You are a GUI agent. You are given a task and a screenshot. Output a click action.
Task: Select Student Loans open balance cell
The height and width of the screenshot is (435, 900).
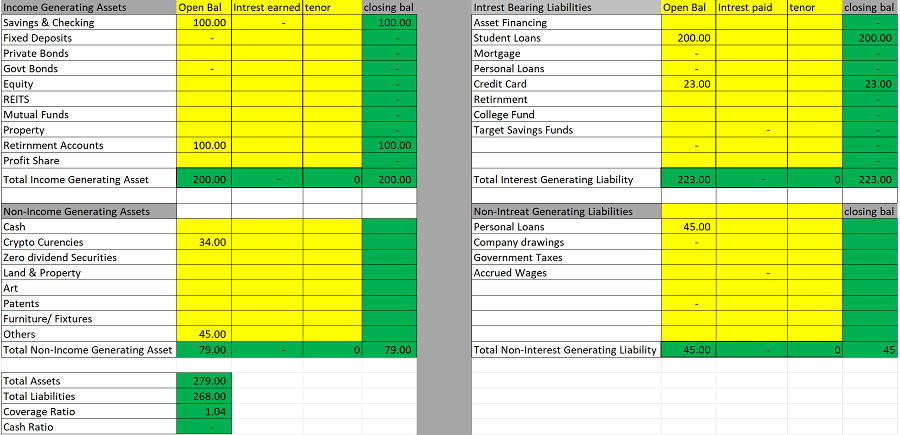click(x=688, y=38)
